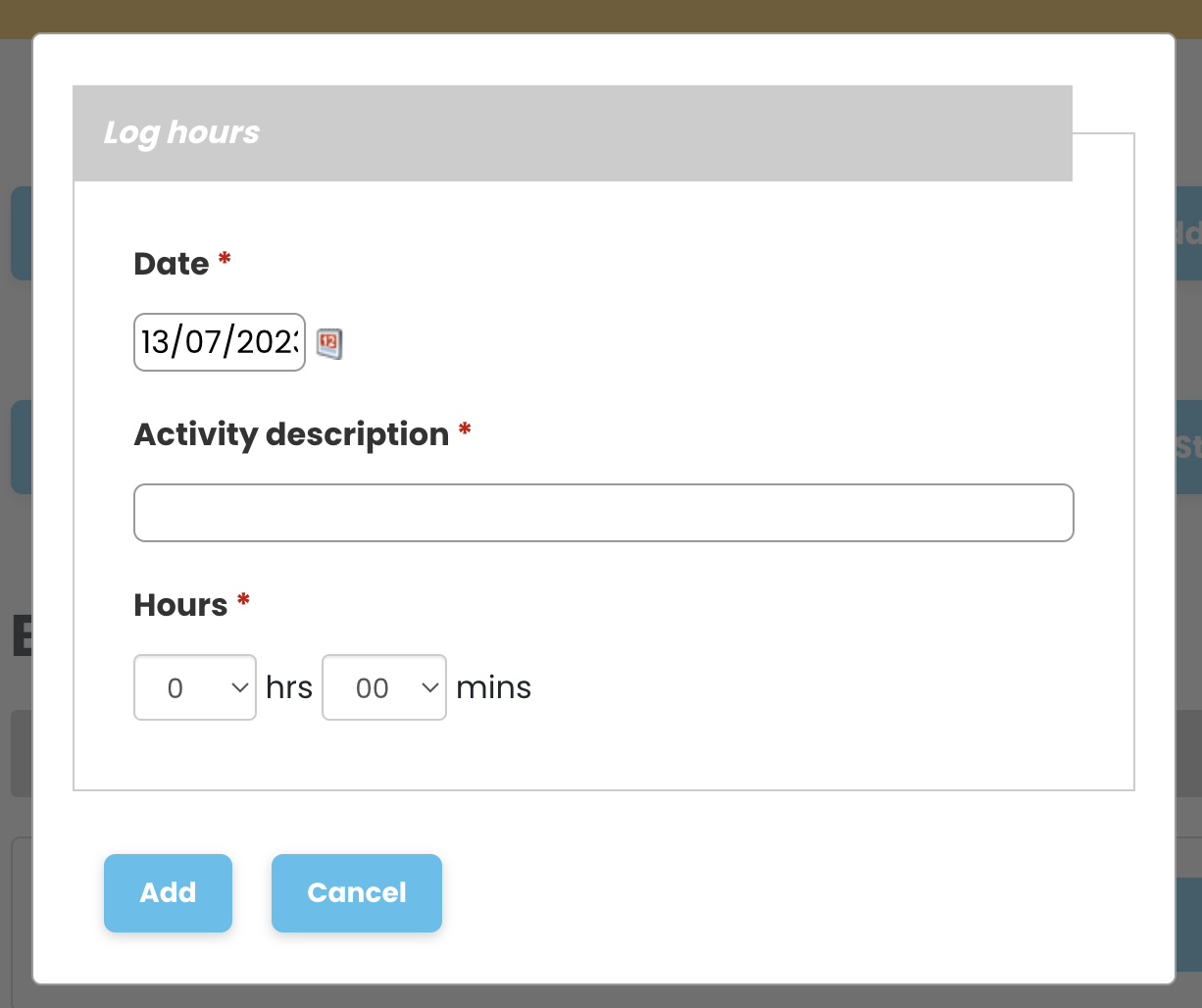
Task: Click the chevron arrow of hours select
Action: point(240,688)
